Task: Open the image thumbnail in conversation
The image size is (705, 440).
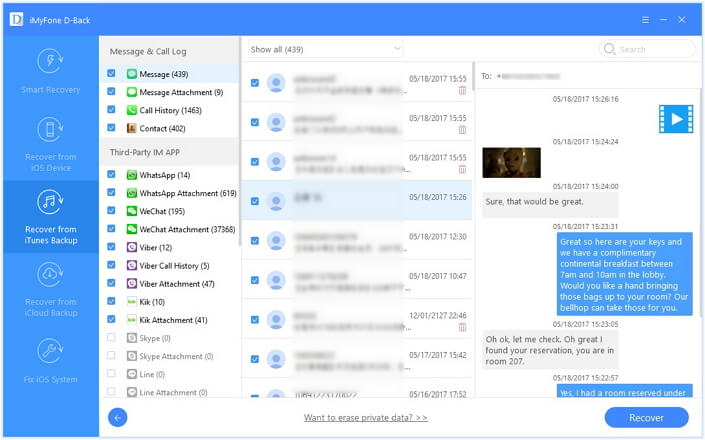Action: (511, 162)
